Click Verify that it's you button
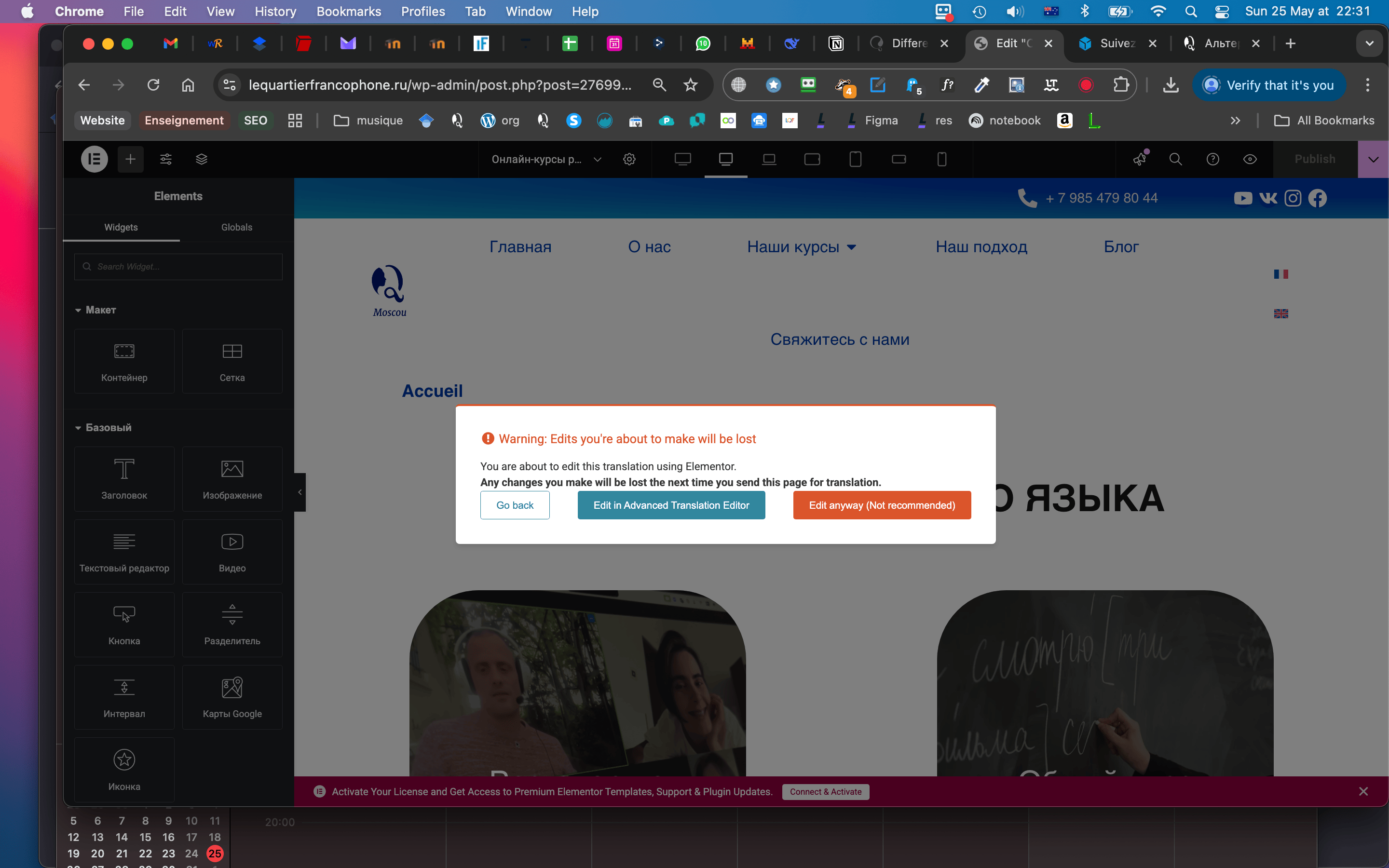This screenshot has width=1389, height=868. (1269, 85)
